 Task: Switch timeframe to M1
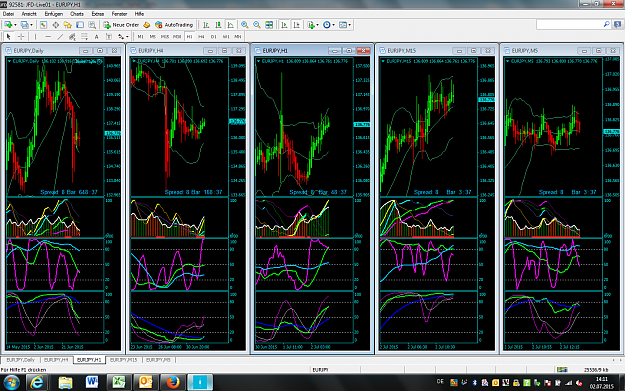pos(140,37)
